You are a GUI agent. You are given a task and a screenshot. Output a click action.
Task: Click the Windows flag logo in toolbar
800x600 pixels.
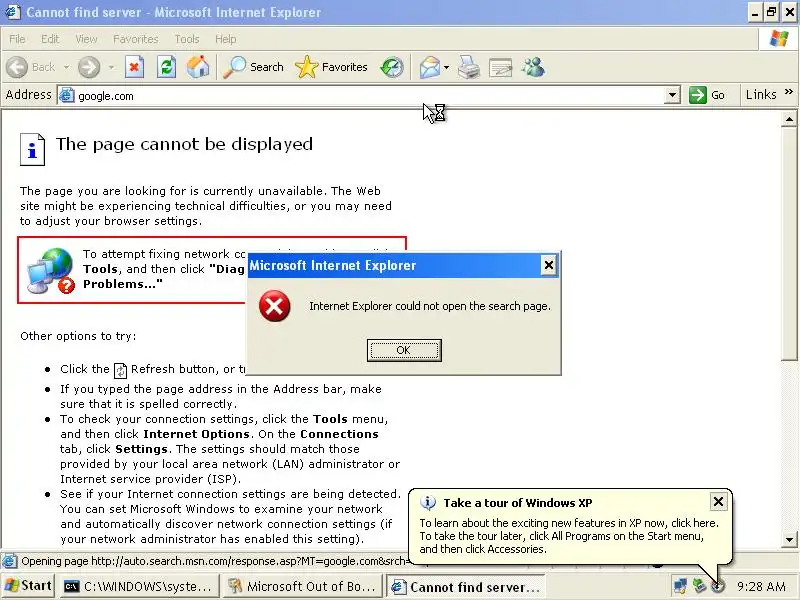[x=779, y=39]
